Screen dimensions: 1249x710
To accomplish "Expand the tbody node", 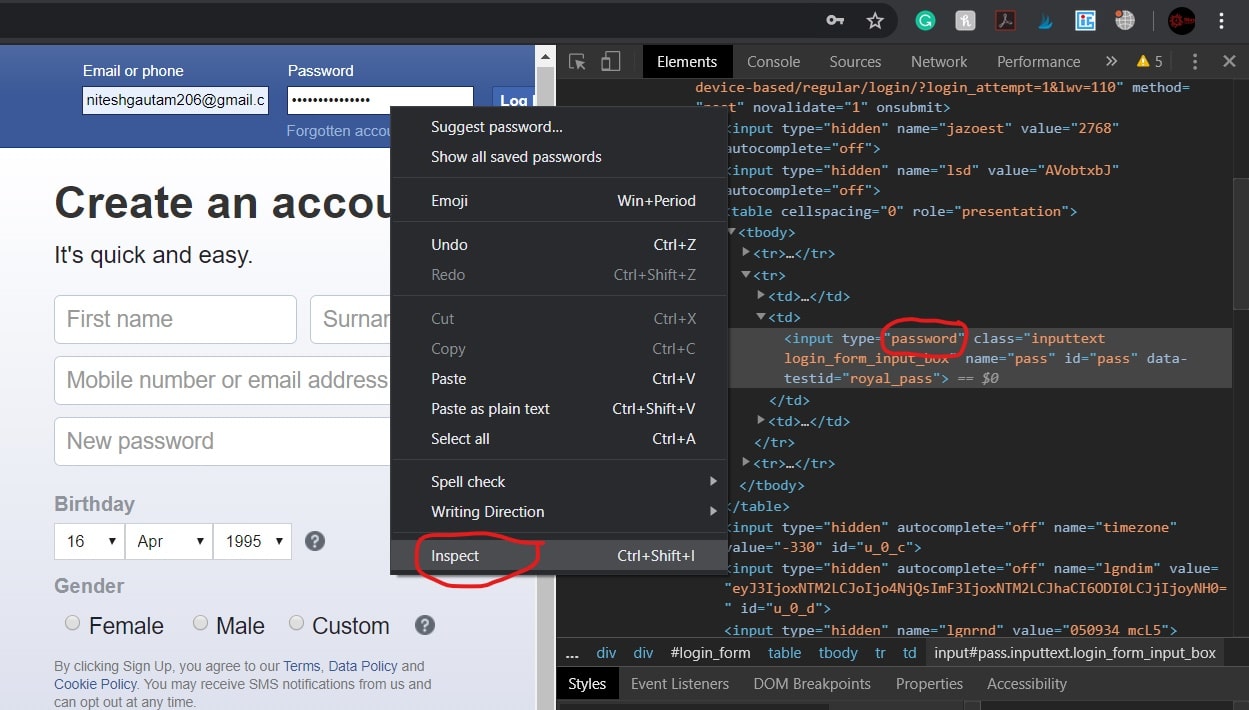I will click(733, 233).
